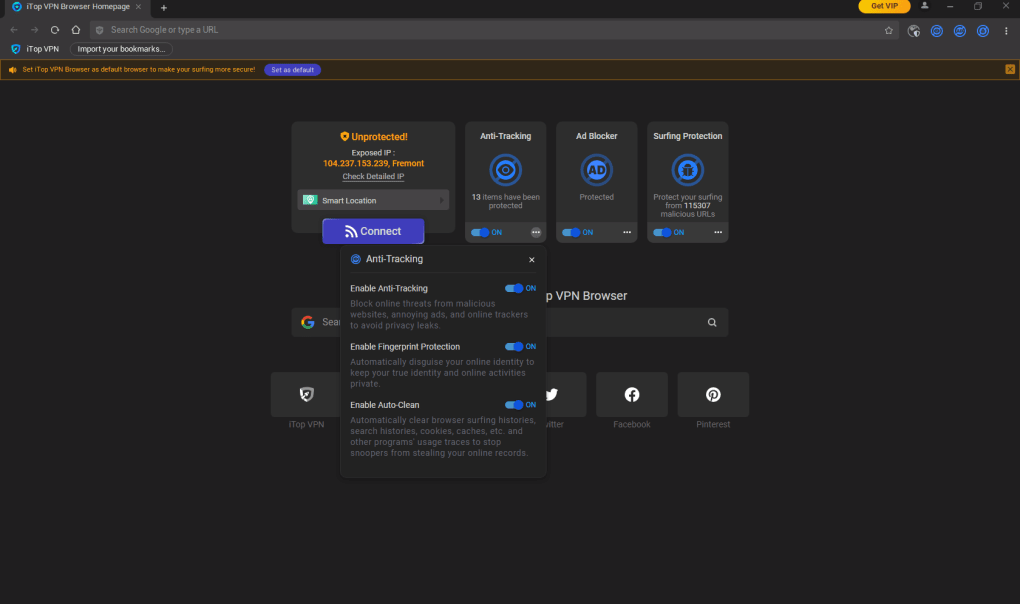1020x604 pixels.
Task: Click the exposed IP address 104.237.153.239, Fremont
Action: tap(373, 163)
